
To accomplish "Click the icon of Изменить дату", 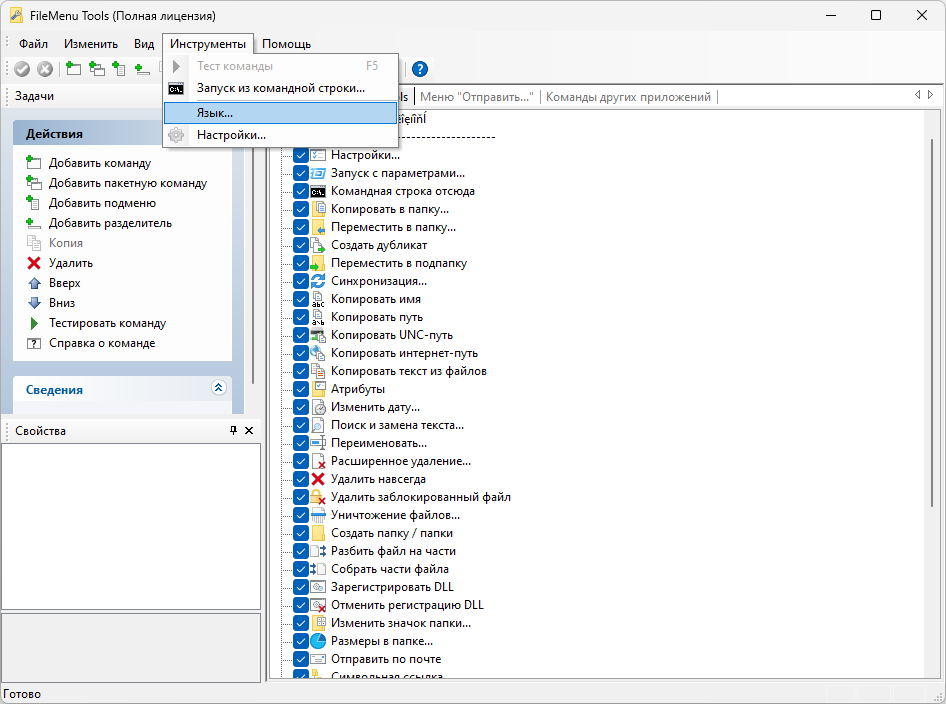I will (x=318, y=407).
